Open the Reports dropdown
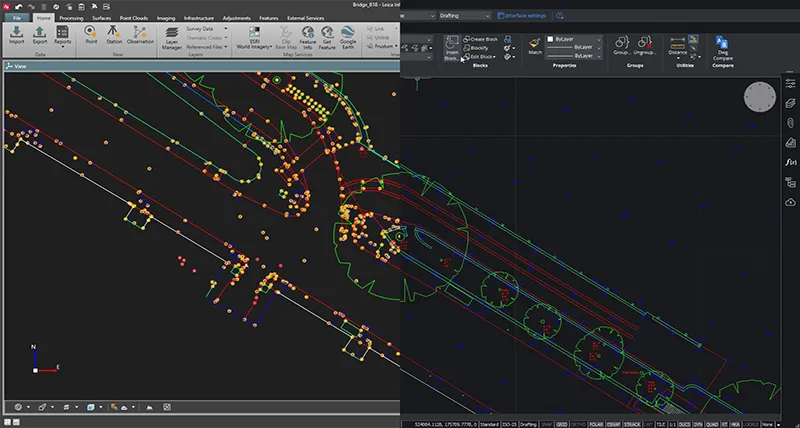The height and width of the screenshot is (428, 800). pyautogui.click(x=63, y=42)
